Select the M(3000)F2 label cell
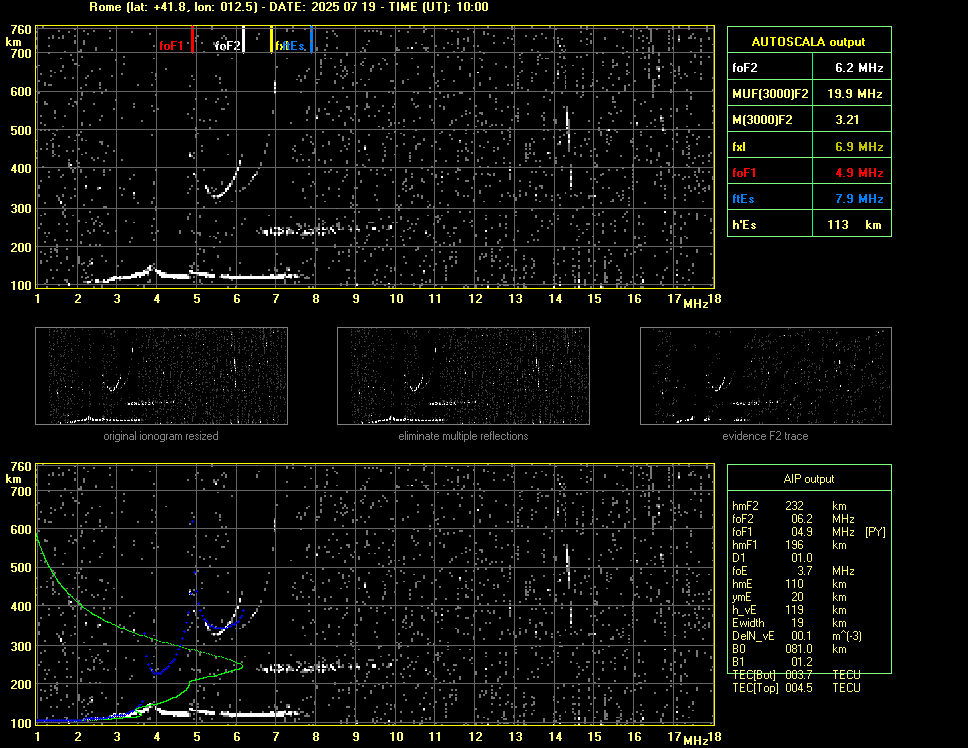 (x=770, y=119)
